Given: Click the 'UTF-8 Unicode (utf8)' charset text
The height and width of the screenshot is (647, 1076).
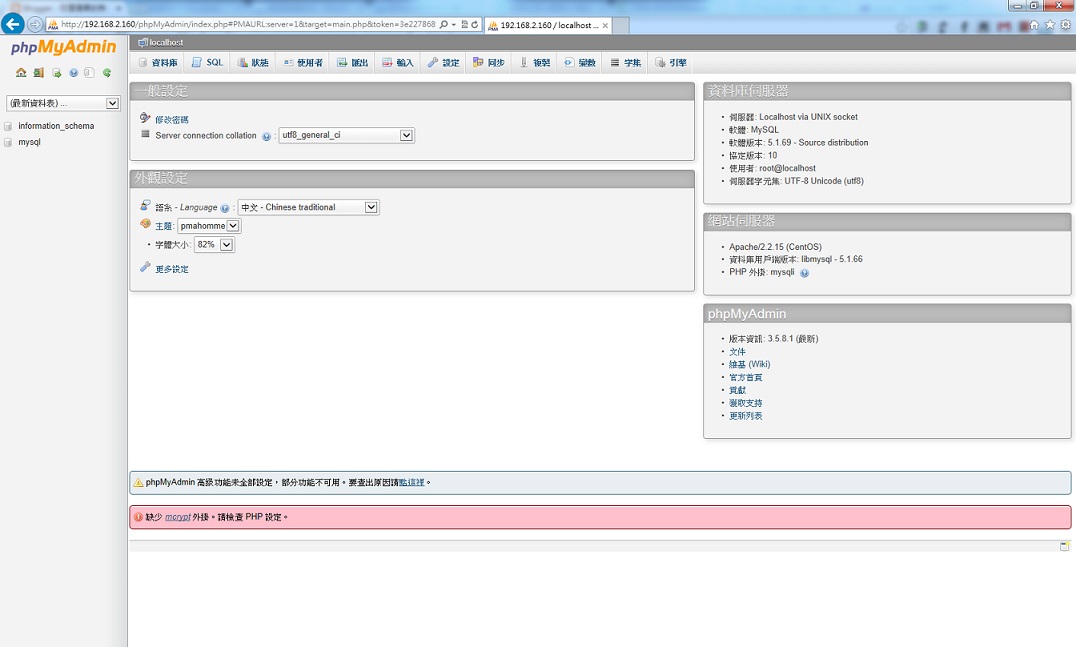Looking at the screenshot, I should tap(824, 182).
